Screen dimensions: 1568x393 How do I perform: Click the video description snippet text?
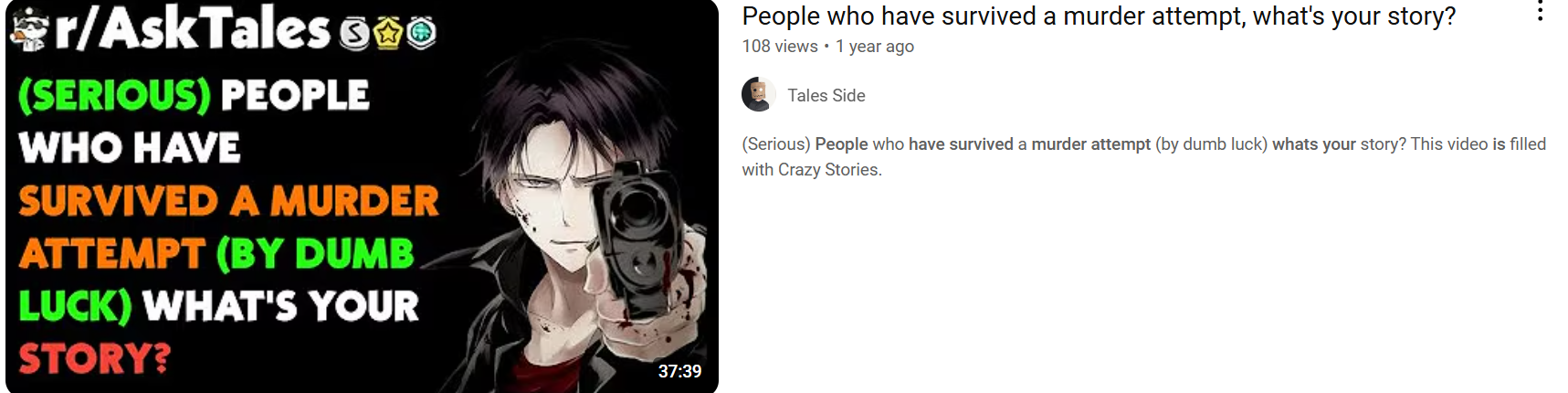(x=1143, y=156)
